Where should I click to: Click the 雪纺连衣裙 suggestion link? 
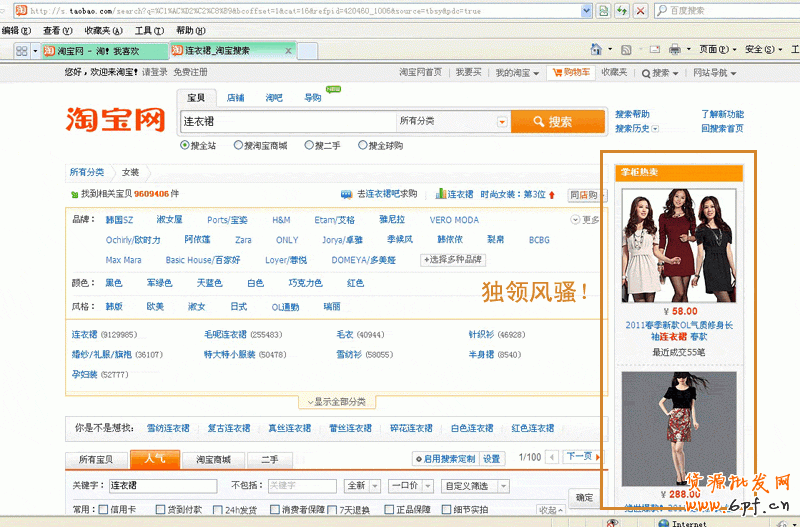tap(168, 428)
